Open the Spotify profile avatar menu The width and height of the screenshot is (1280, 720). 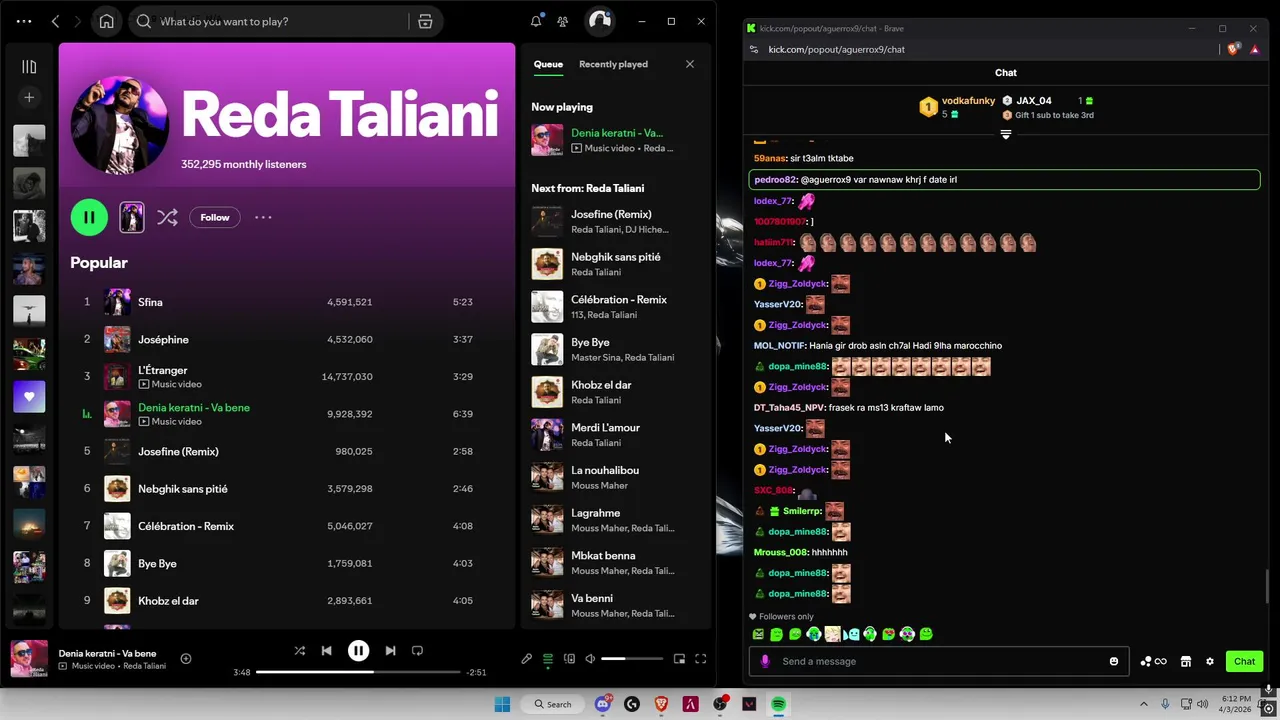click(x=599, y=21)
